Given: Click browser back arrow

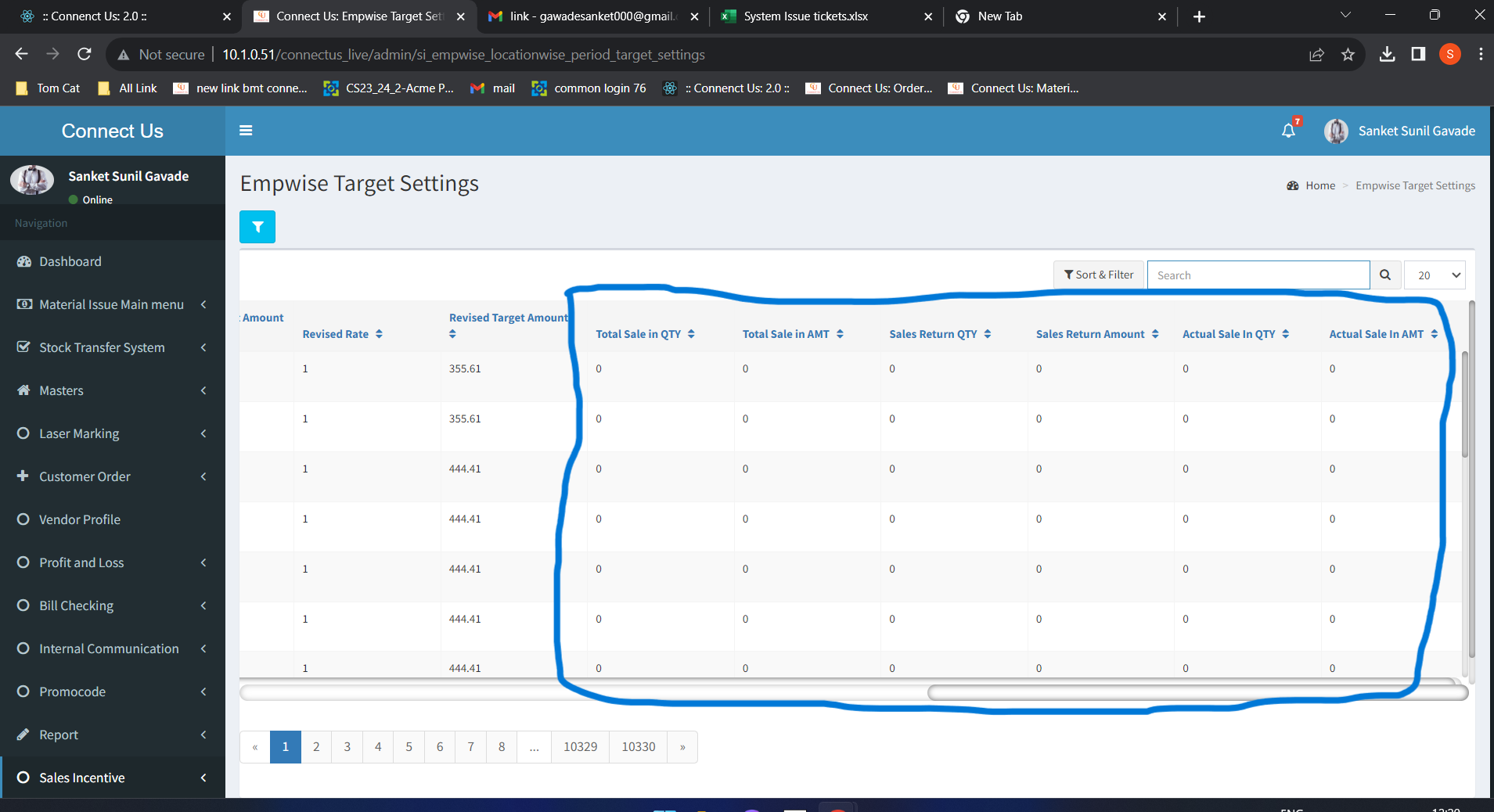Looking at the screenshot, I should (22, 54).
